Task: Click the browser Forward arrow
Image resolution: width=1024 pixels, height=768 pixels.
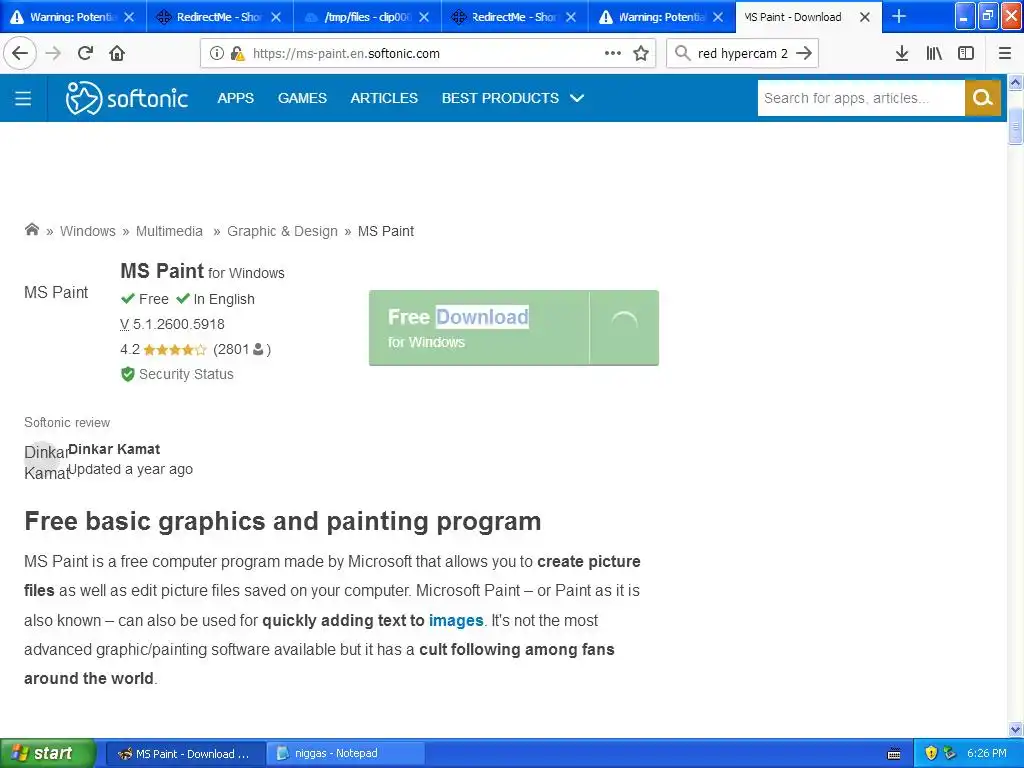Action: pyautogui.click(x=53, y=53)
